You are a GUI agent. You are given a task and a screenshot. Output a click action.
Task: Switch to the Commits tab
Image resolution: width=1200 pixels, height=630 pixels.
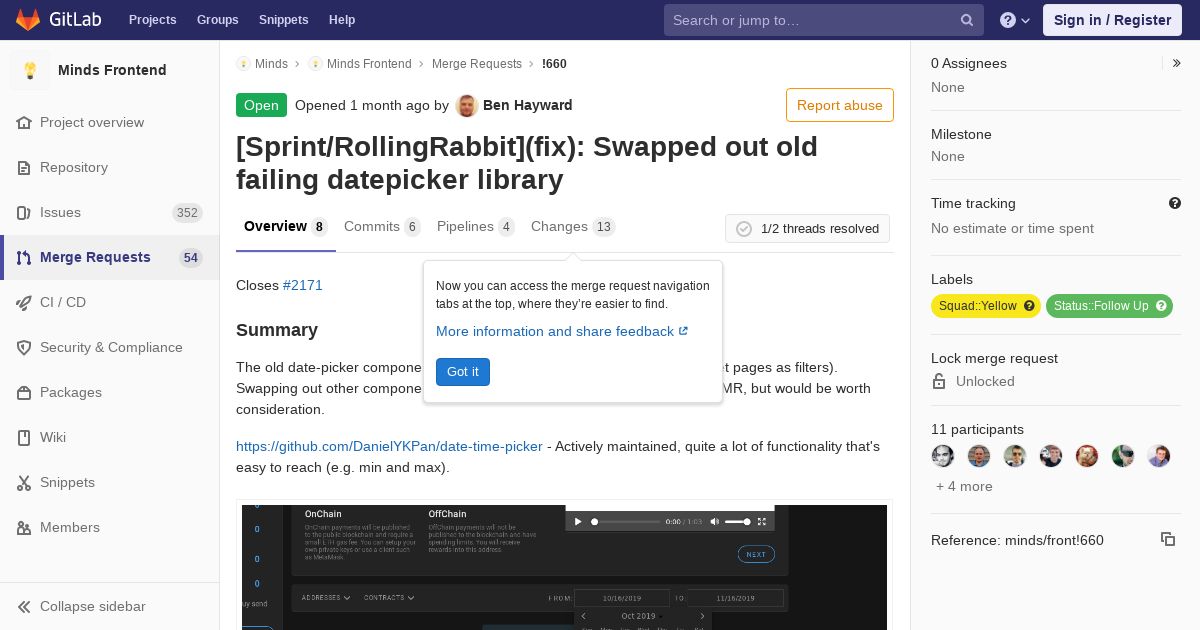coord(382,227)
